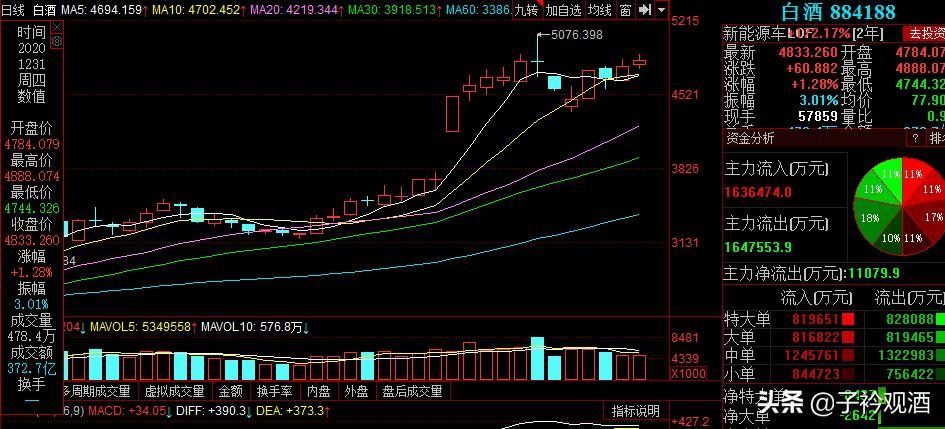Image resolution: width=945 pixels, height=429 pixels.
Task: Click the DEA value +373.3
Action: [307, 412]
